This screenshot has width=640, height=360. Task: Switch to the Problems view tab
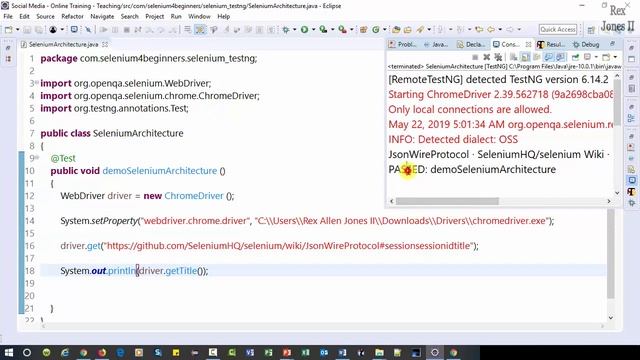[x=403, y=44]
